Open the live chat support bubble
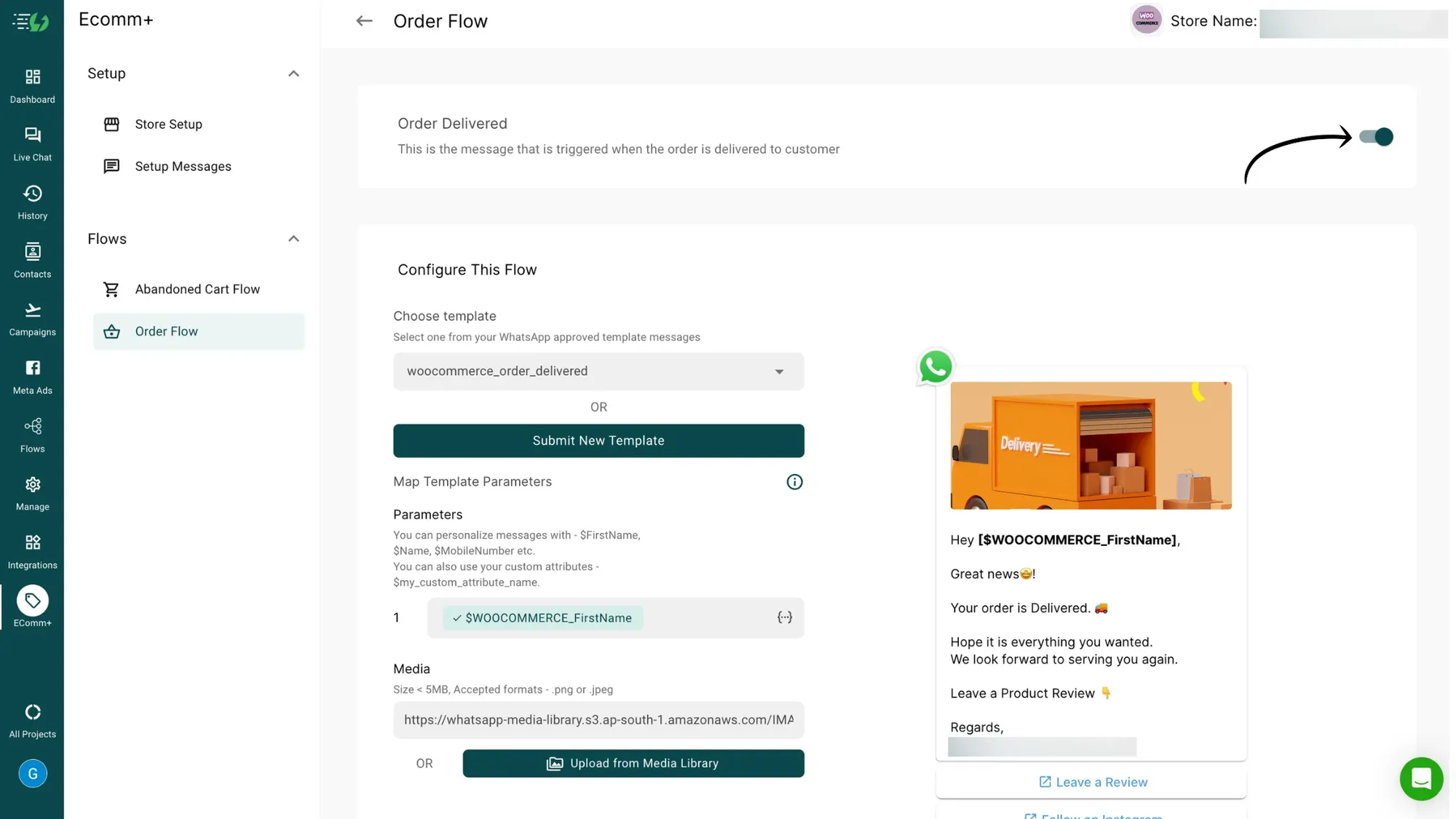 point(1421,778)
